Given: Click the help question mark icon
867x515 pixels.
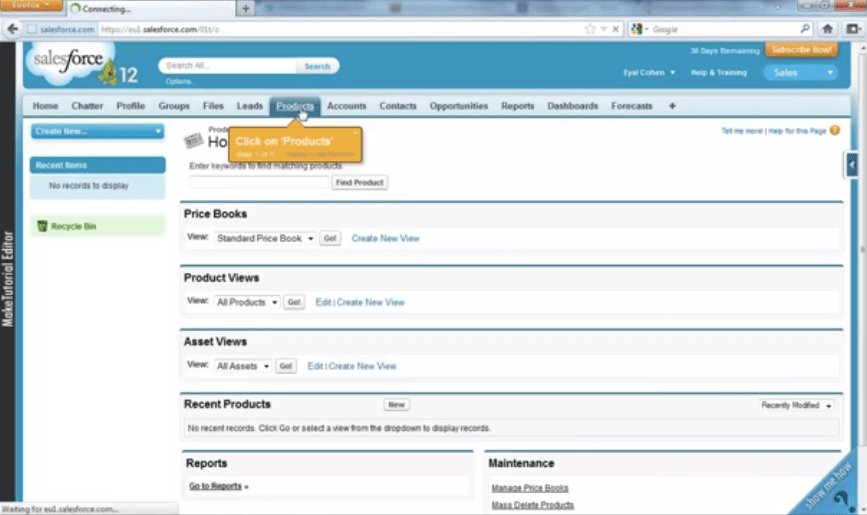Looking at the screenshot, I should click(835, 131).
